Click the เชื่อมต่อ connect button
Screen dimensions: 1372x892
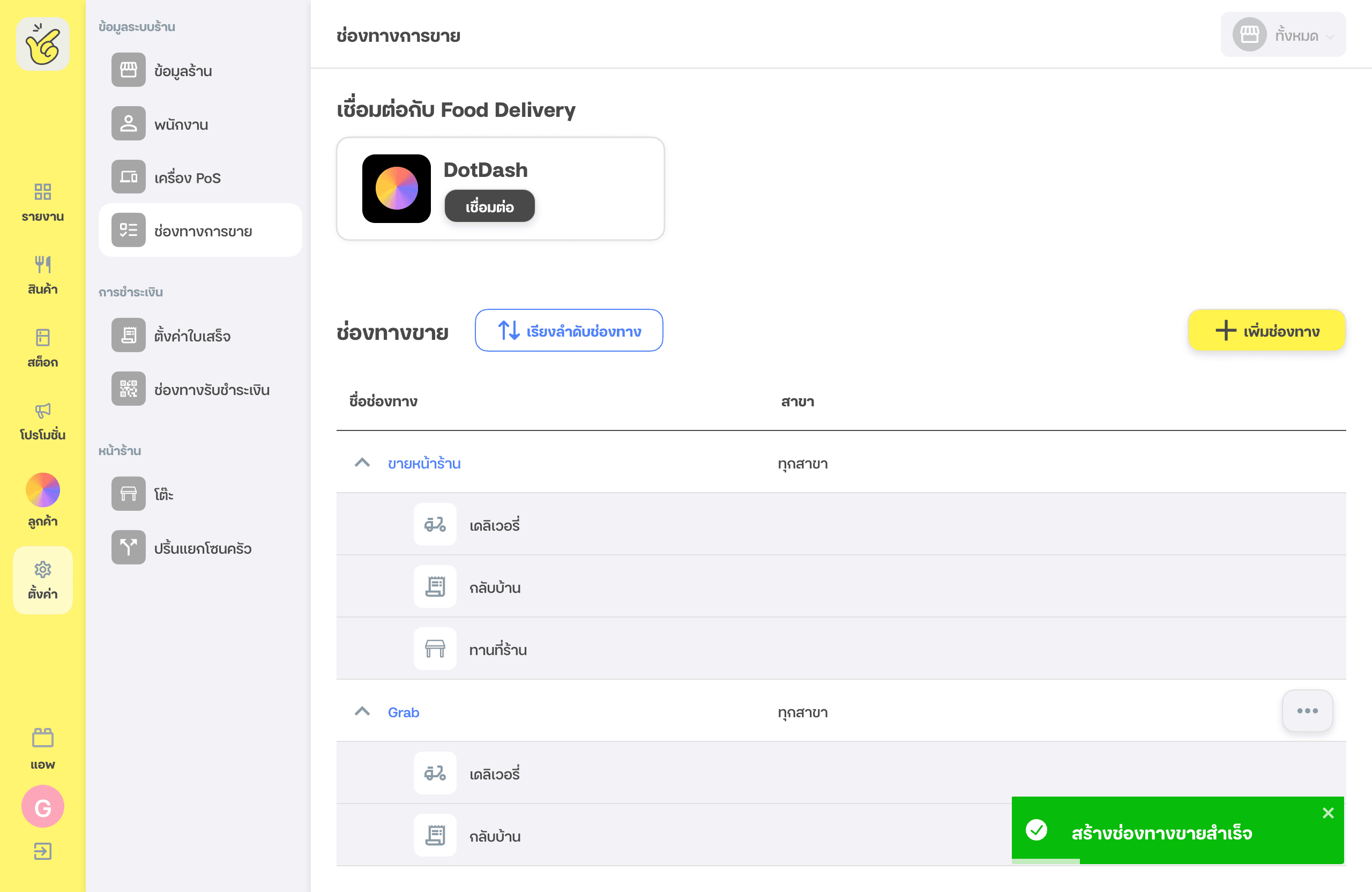pyautogui.click(x=489, y=206)
